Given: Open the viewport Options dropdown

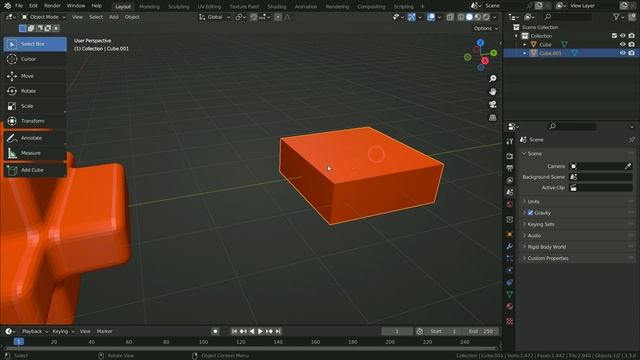Looking at the screenshot, I should click(485, 29).
